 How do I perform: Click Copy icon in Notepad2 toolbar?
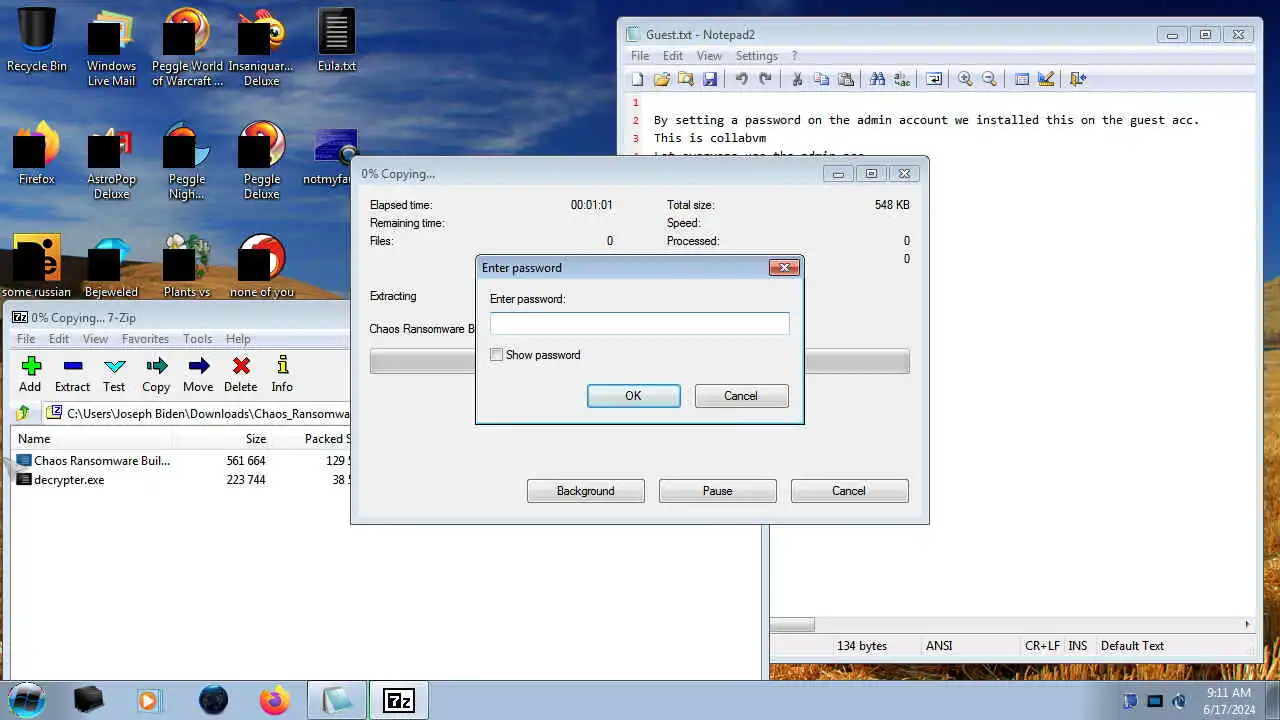pos(821,79)
